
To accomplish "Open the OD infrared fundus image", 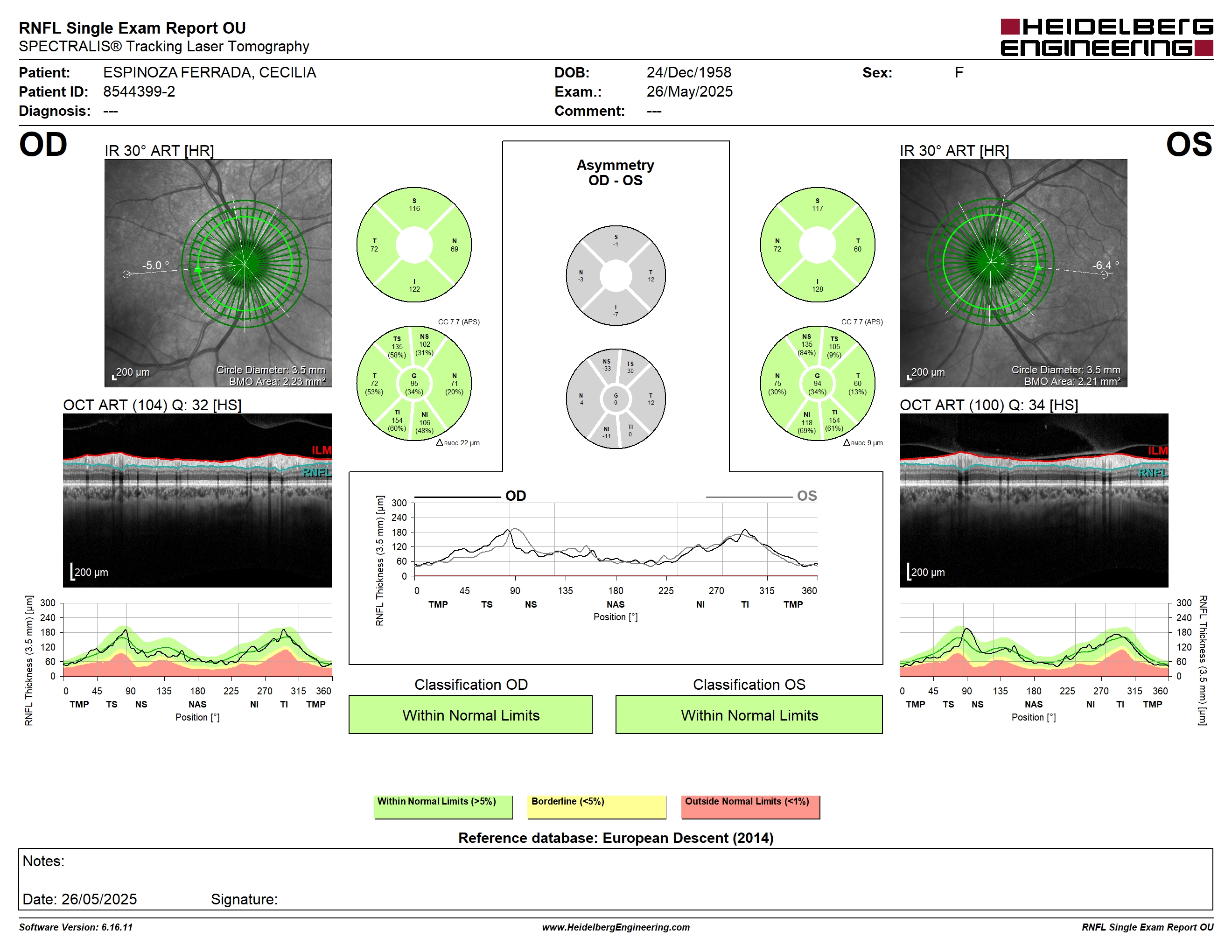I will pyautogui.click(x=218, y=273).
